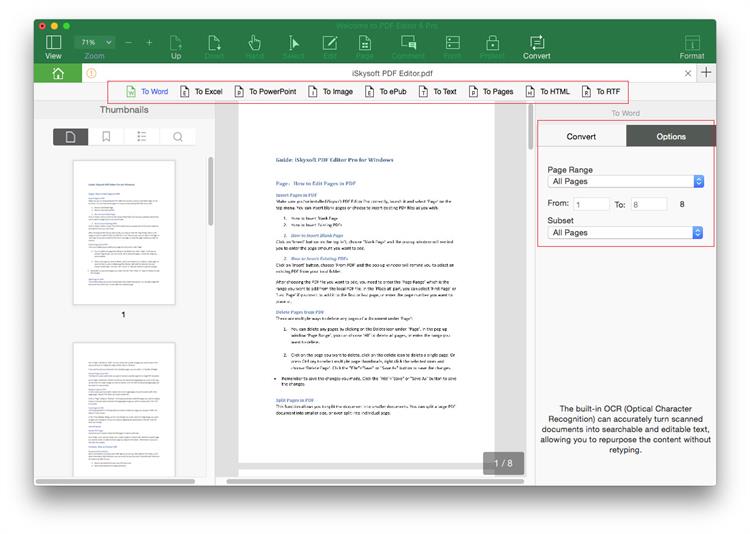Choose To Text conversion

tap(438, 91)
